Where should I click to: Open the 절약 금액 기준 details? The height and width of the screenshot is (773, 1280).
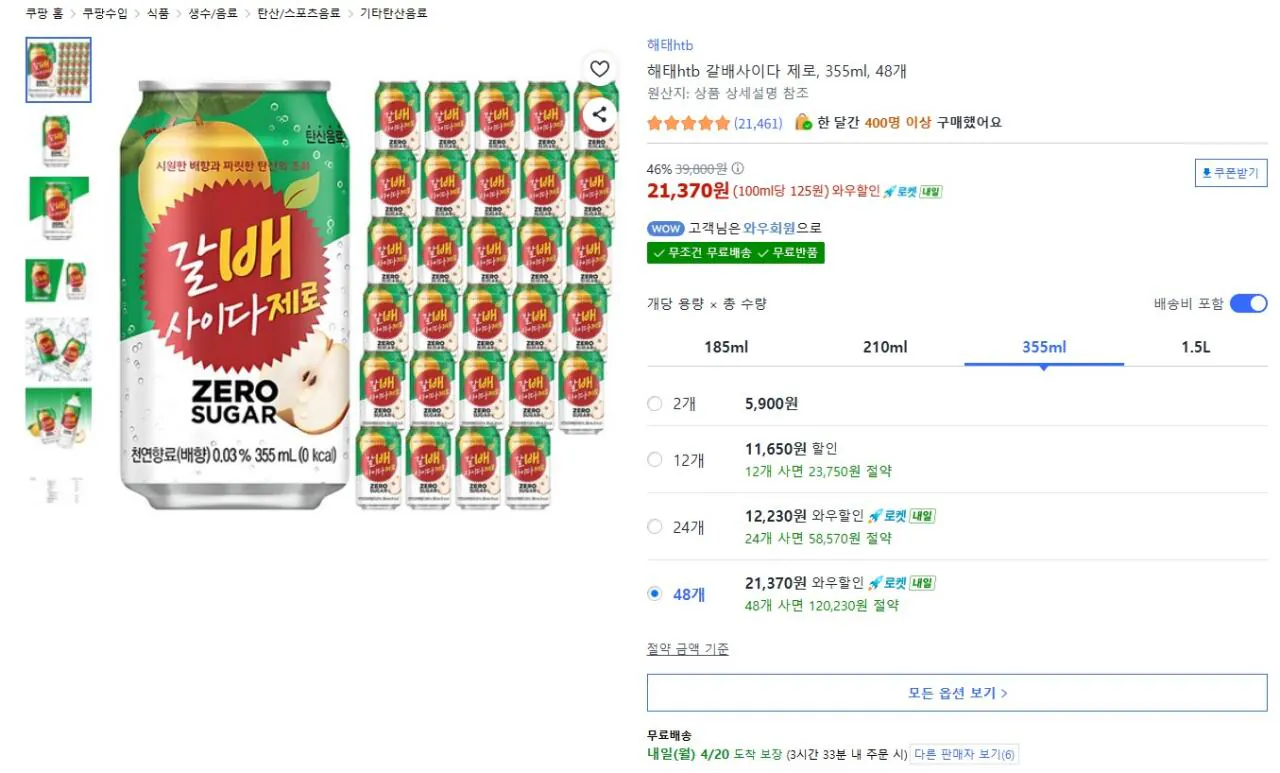point(687,648)
